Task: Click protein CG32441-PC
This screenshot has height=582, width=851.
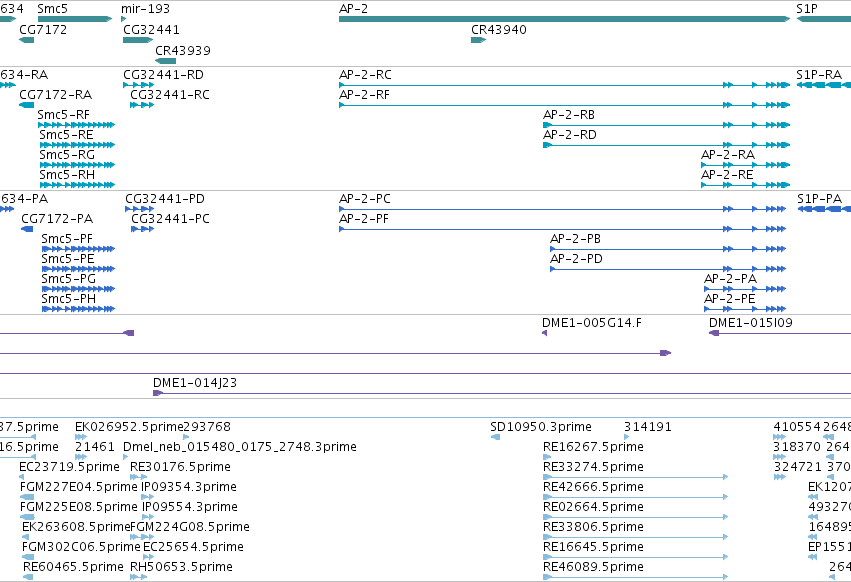Action: 143,229
